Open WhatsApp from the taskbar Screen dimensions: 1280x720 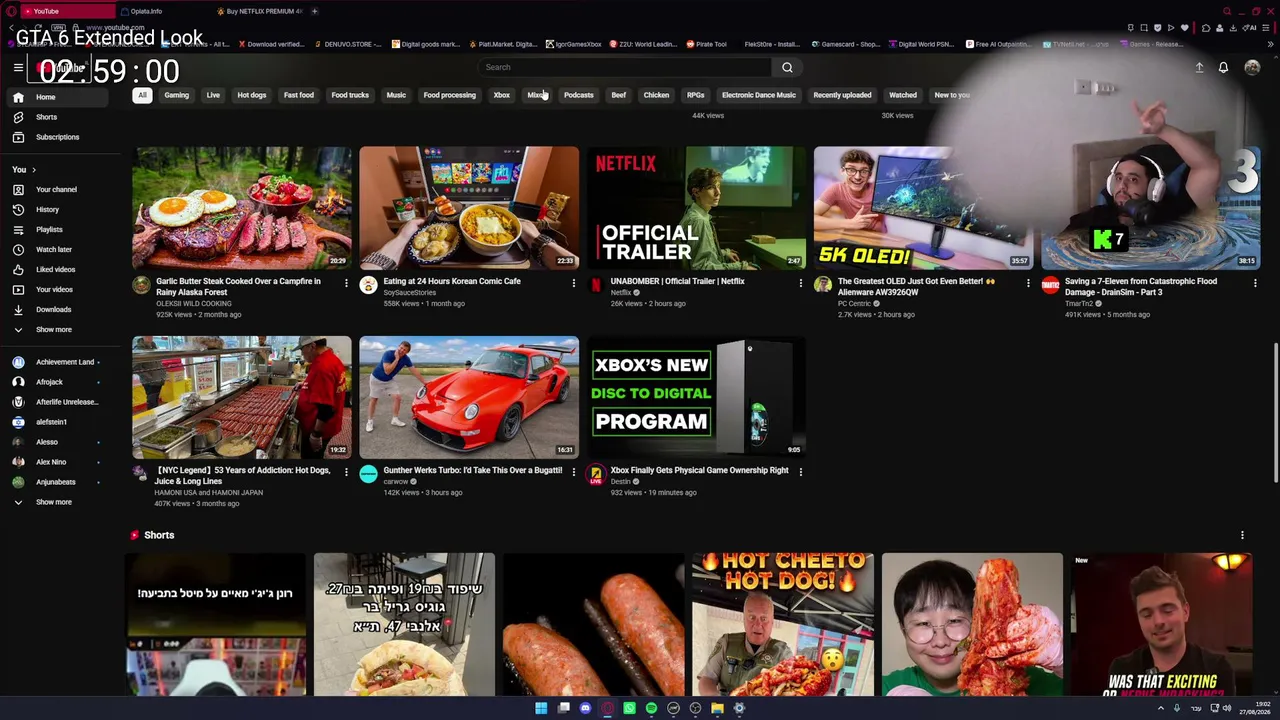click(x=629, y=708)
